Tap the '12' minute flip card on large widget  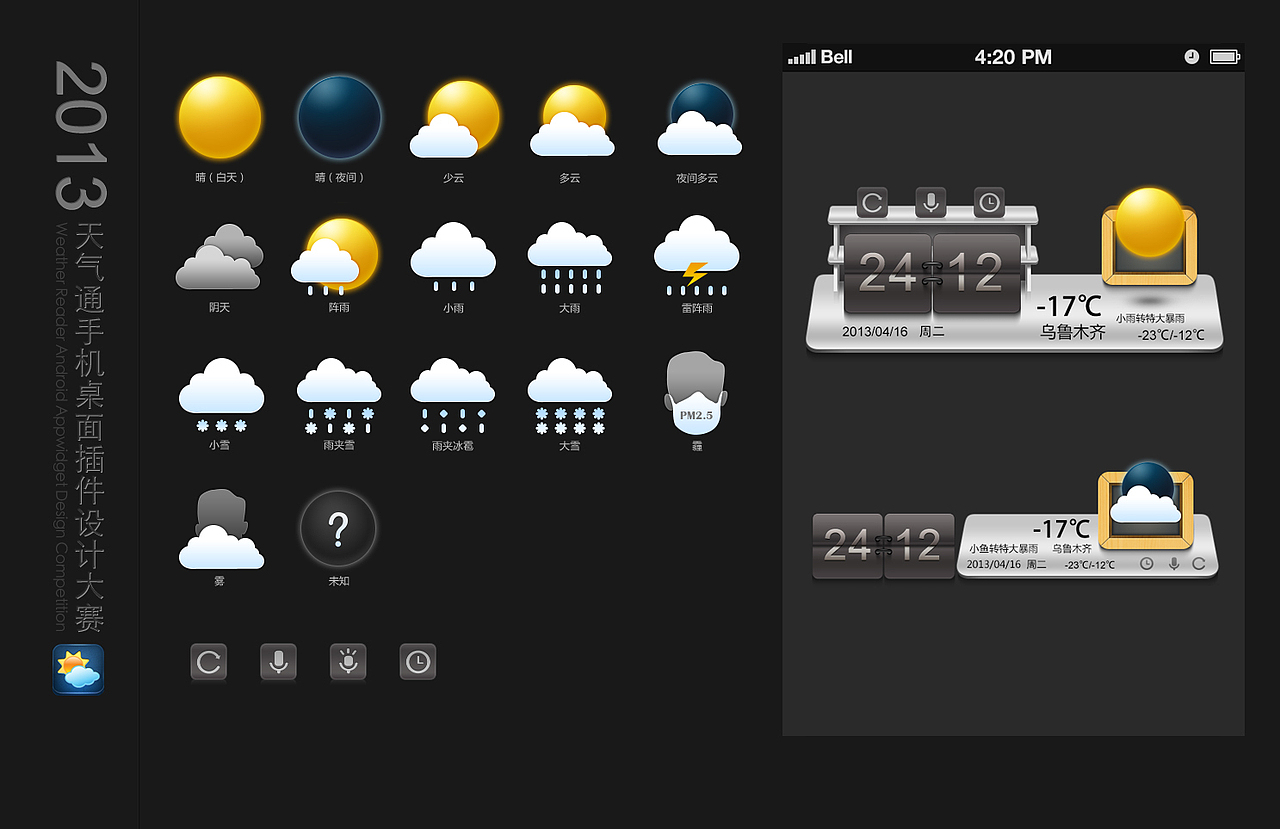pos(977,272)
